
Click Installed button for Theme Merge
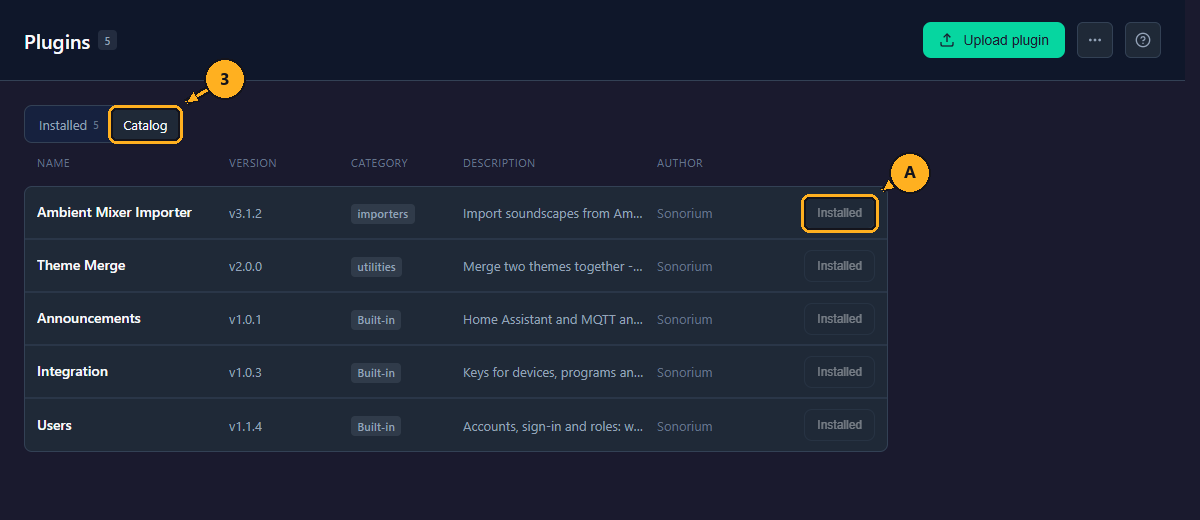839,266
